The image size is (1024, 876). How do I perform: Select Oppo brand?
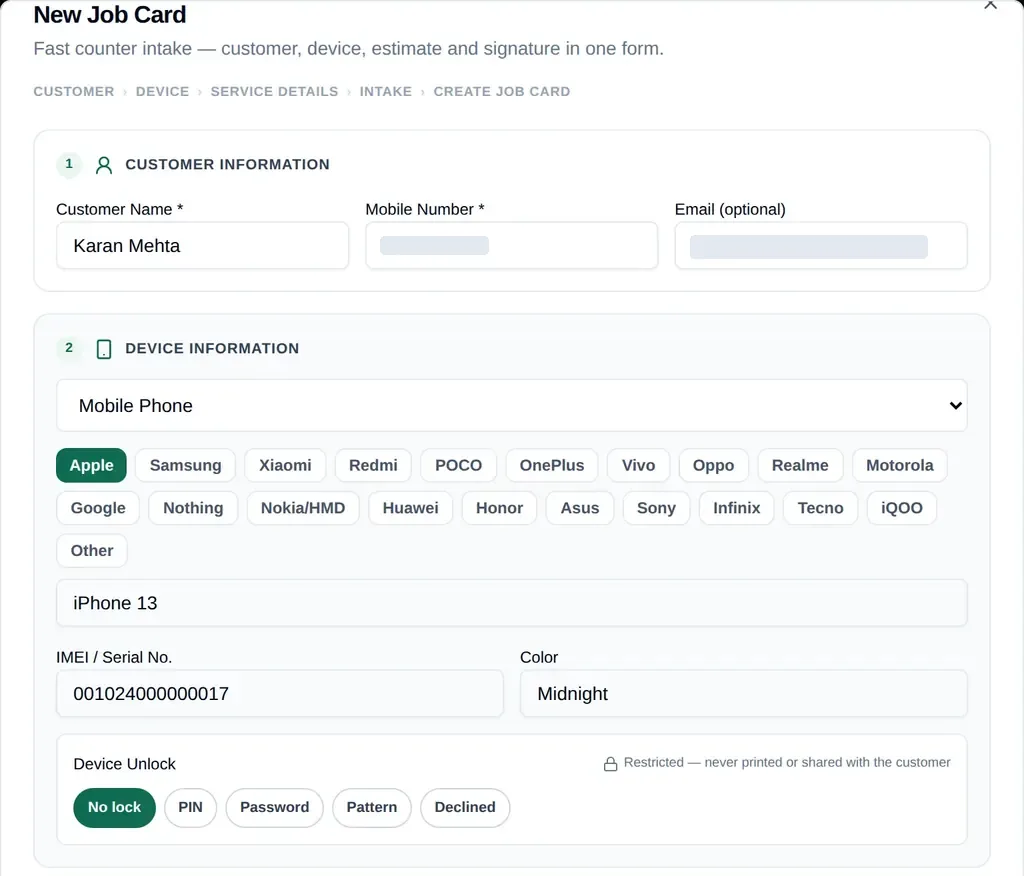[713, 465]
